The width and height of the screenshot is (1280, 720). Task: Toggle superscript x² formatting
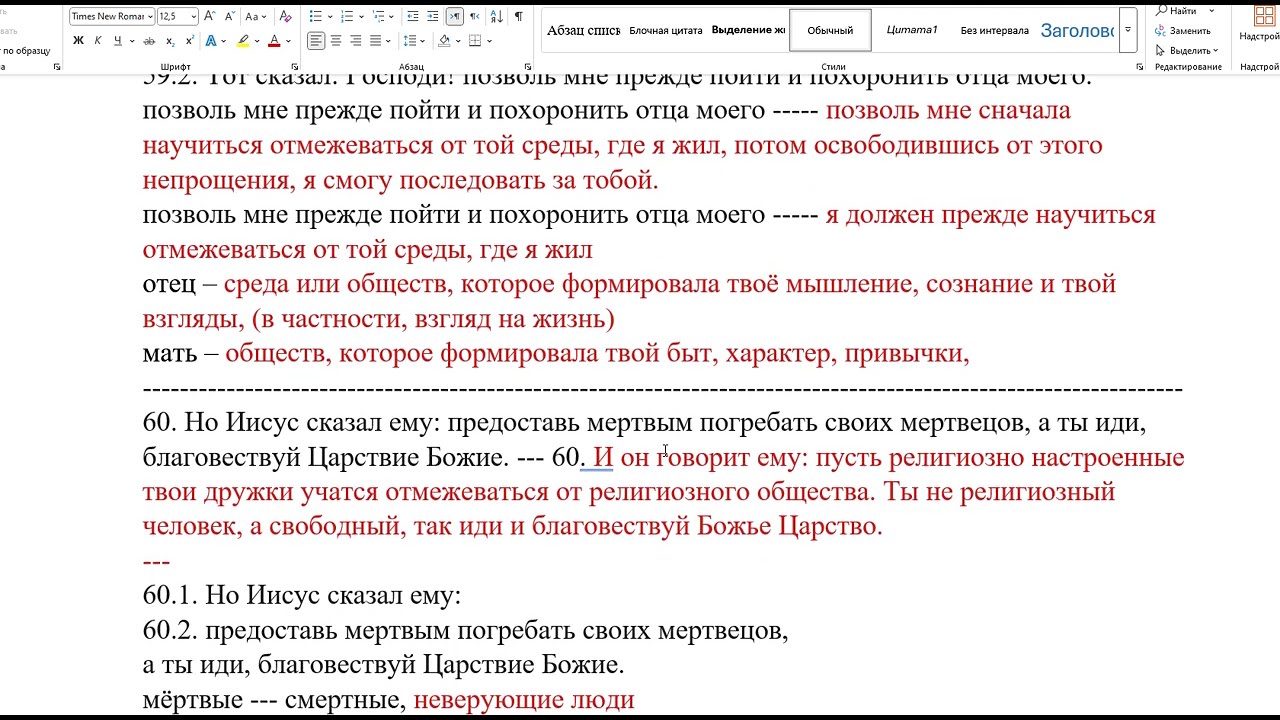pos(189,41)
